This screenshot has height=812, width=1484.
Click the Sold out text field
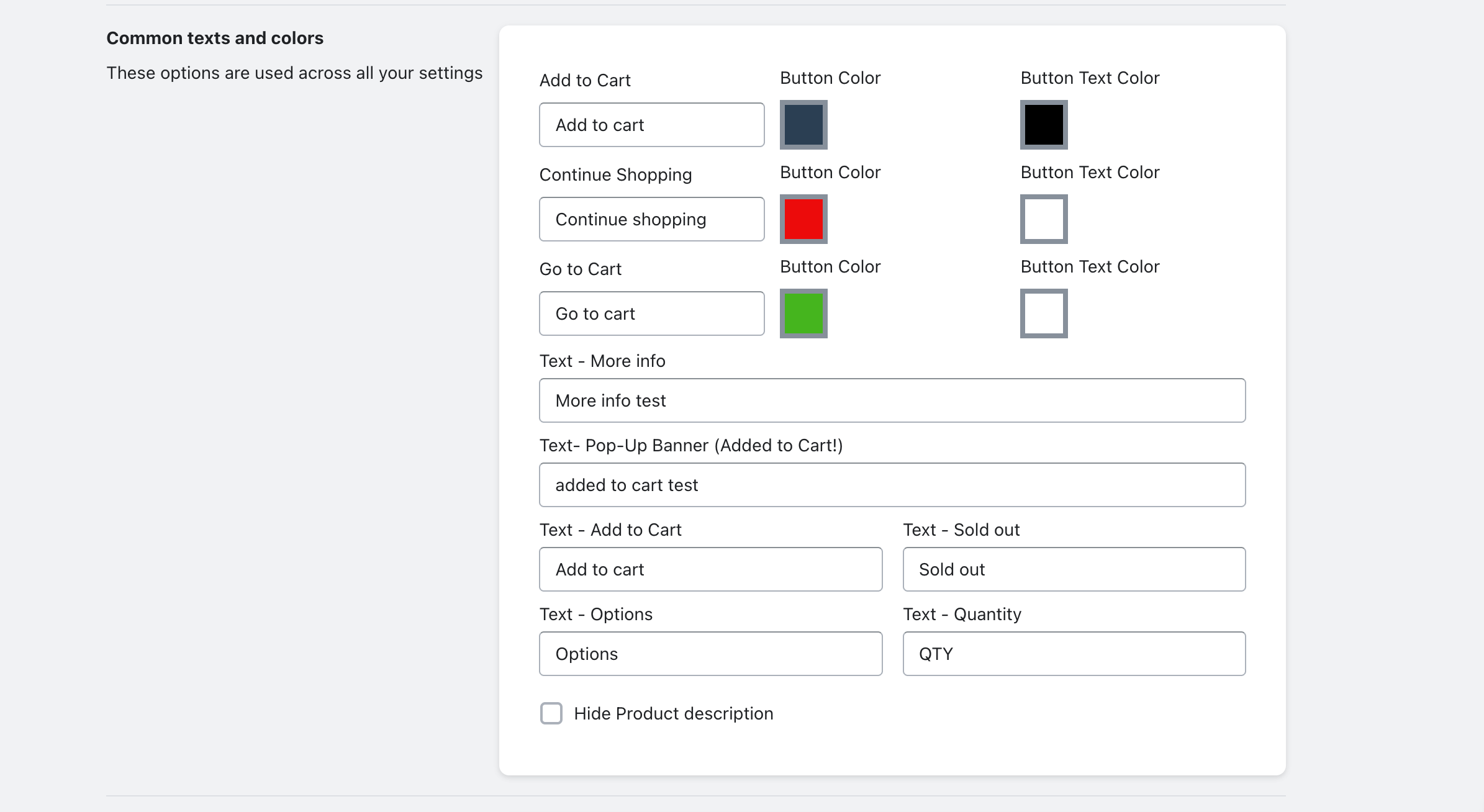click(1074, 569)
